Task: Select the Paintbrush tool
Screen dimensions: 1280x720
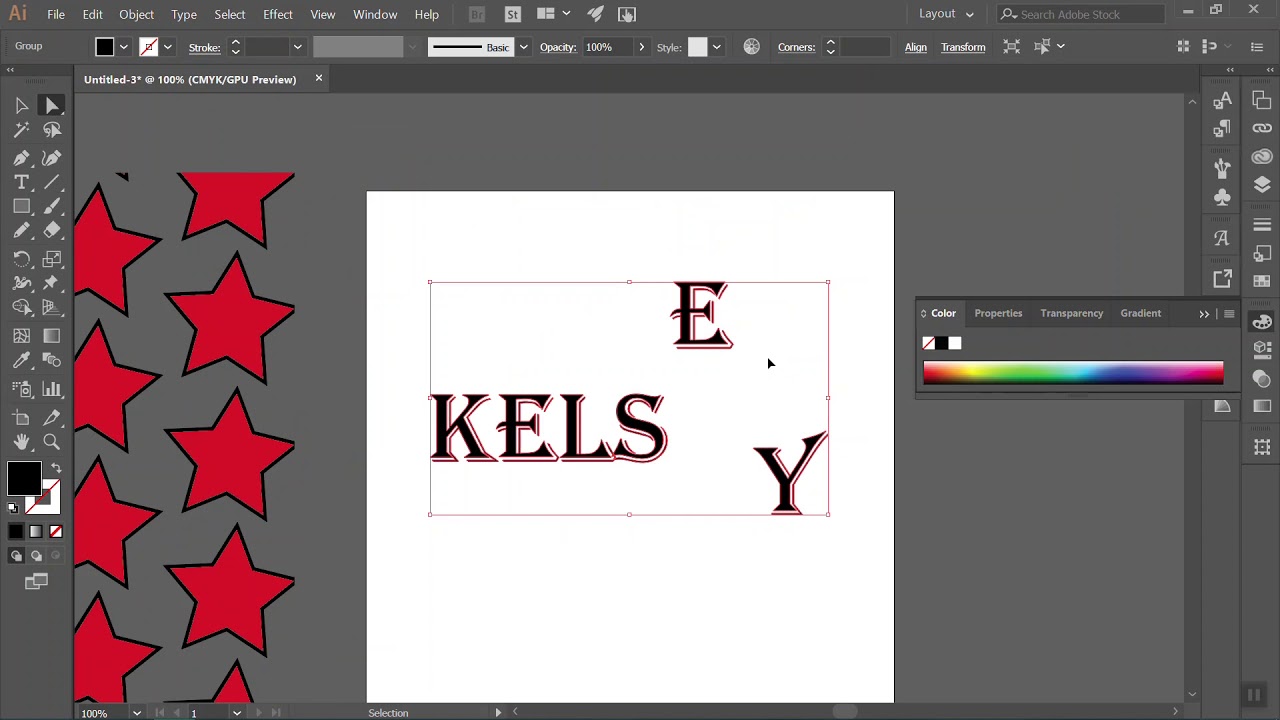Action: pos(52,206)
